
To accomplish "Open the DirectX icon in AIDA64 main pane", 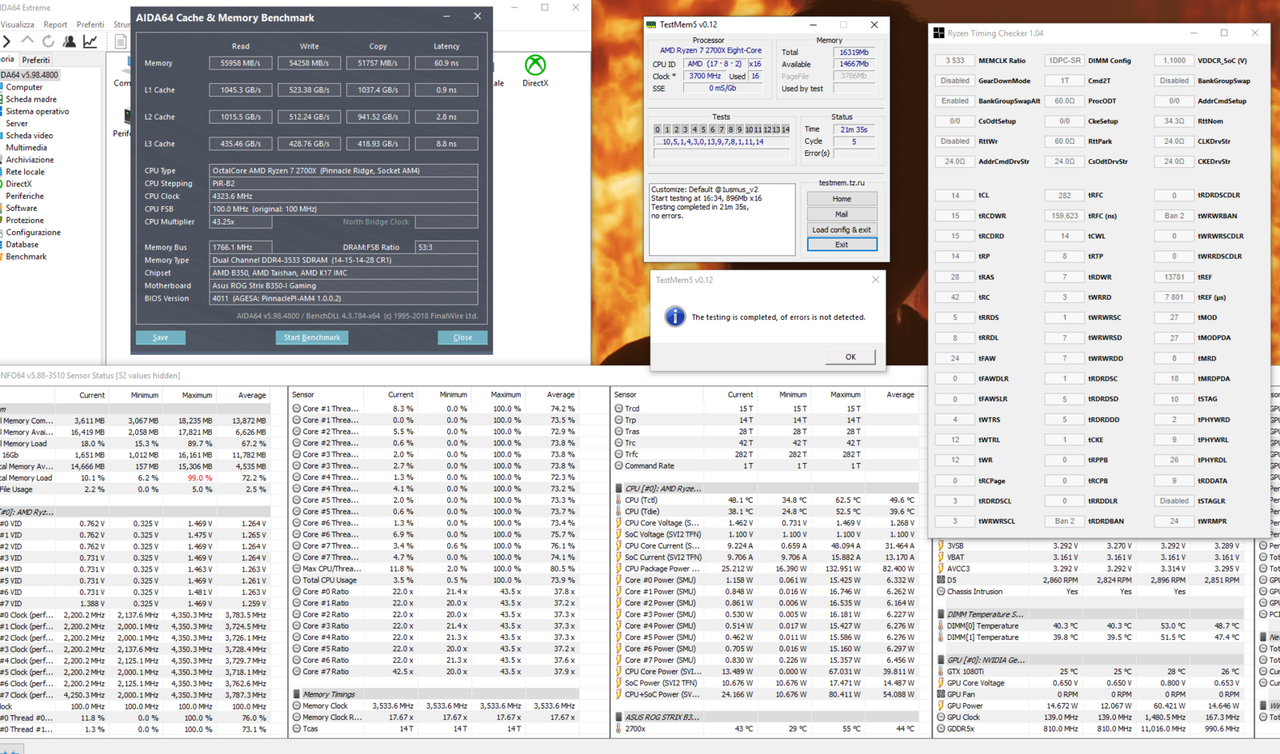I will pyautogui.click(x=535, y=70).
